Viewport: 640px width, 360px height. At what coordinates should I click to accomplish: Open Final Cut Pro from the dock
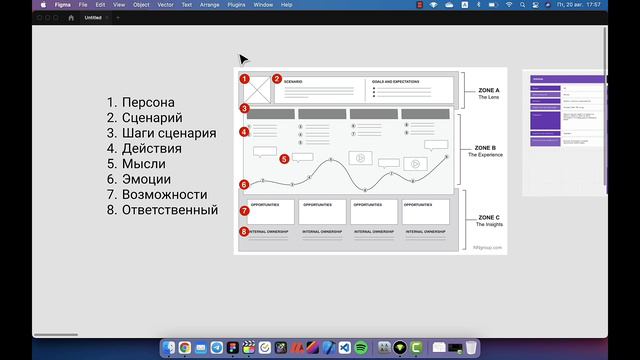249,347
